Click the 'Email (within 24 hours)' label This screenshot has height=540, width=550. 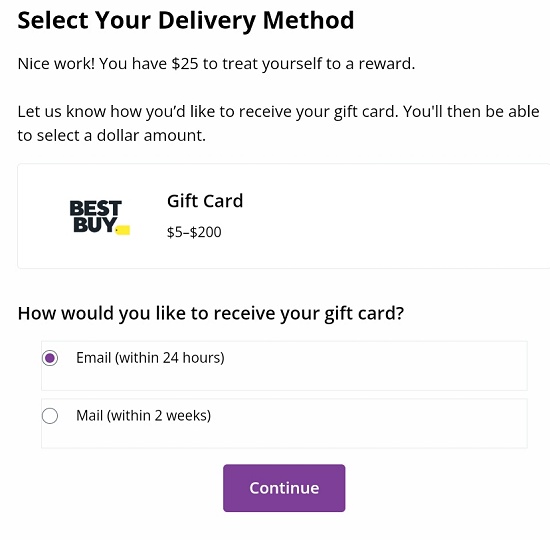coord(150,358)
